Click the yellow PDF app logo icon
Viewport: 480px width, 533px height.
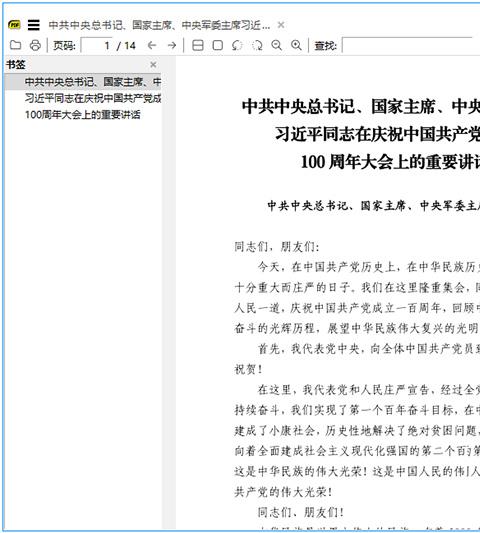click(14, 25)
